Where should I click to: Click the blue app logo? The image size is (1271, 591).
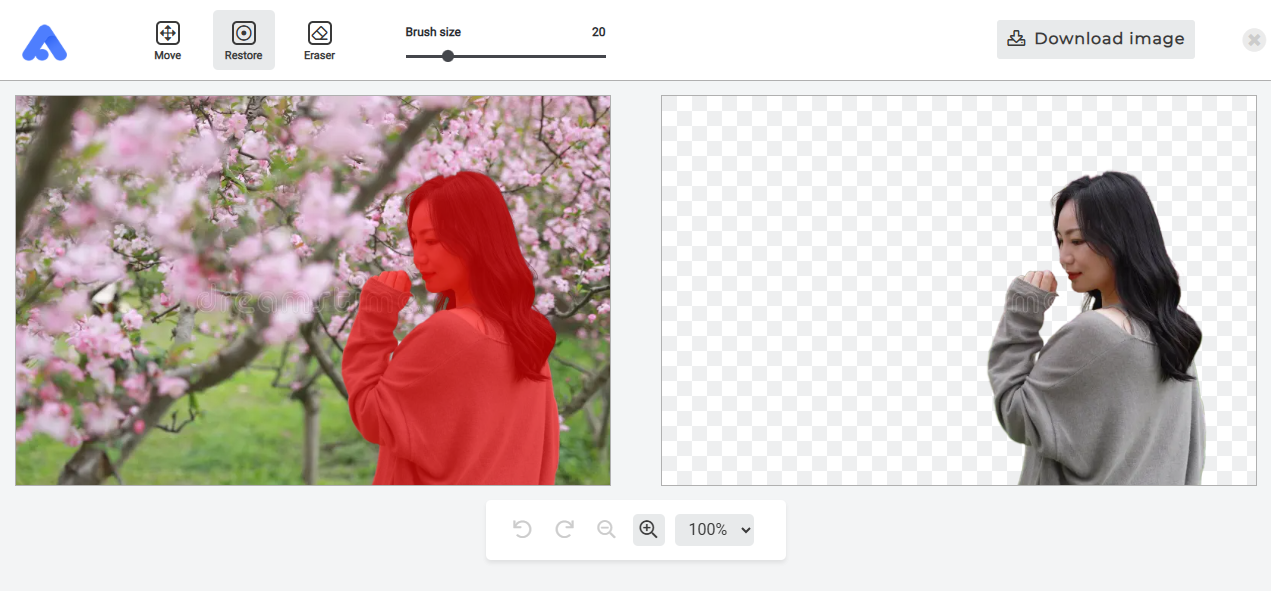44,42
